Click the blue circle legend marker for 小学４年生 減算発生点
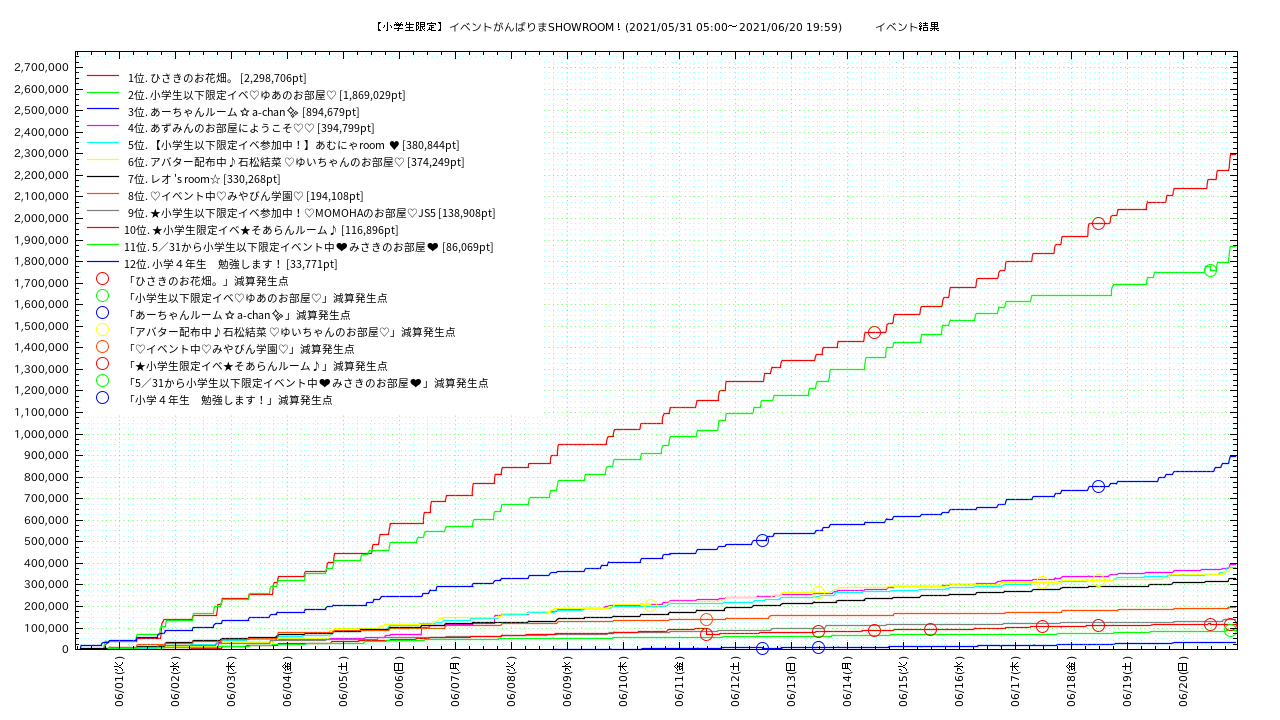This screenshot has height=720, width=1280. click(x=102, y=398)
